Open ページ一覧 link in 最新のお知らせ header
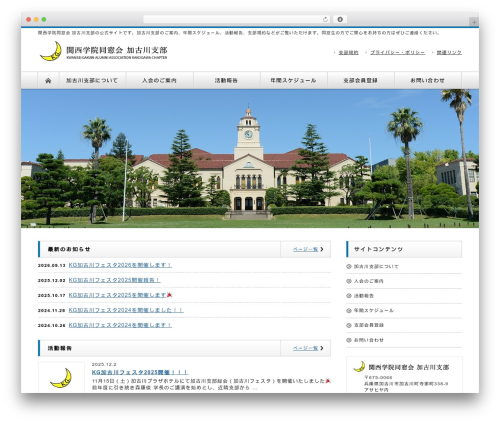Screen dimensions: 500x423 click(305, 249)
